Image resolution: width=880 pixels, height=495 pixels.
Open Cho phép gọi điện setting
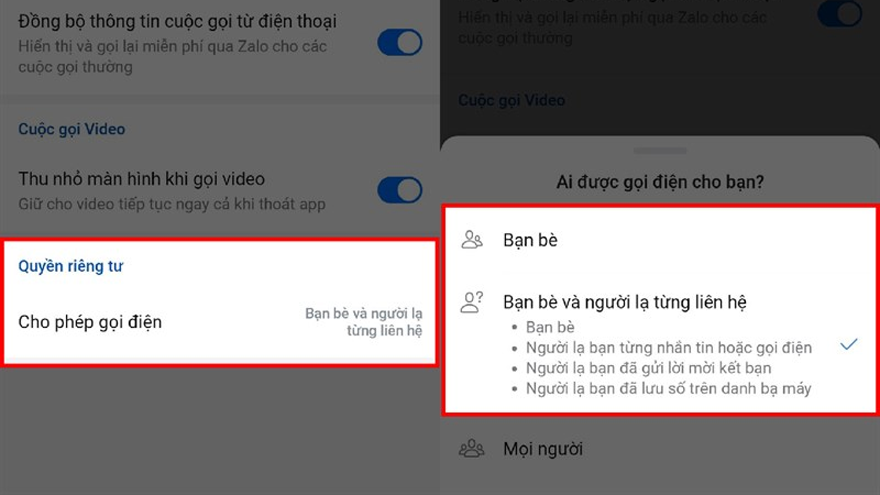(x=219, y=322)
